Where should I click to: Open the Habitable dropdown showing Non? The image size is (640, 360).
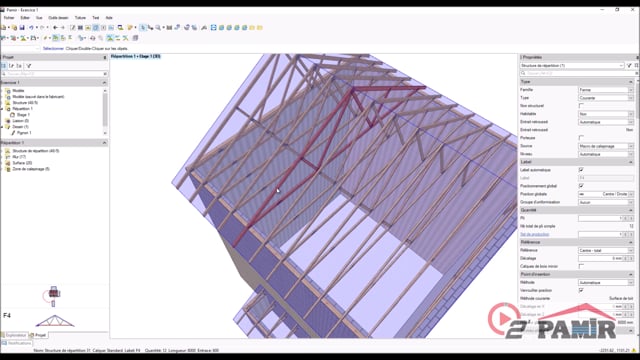[606, 114]
